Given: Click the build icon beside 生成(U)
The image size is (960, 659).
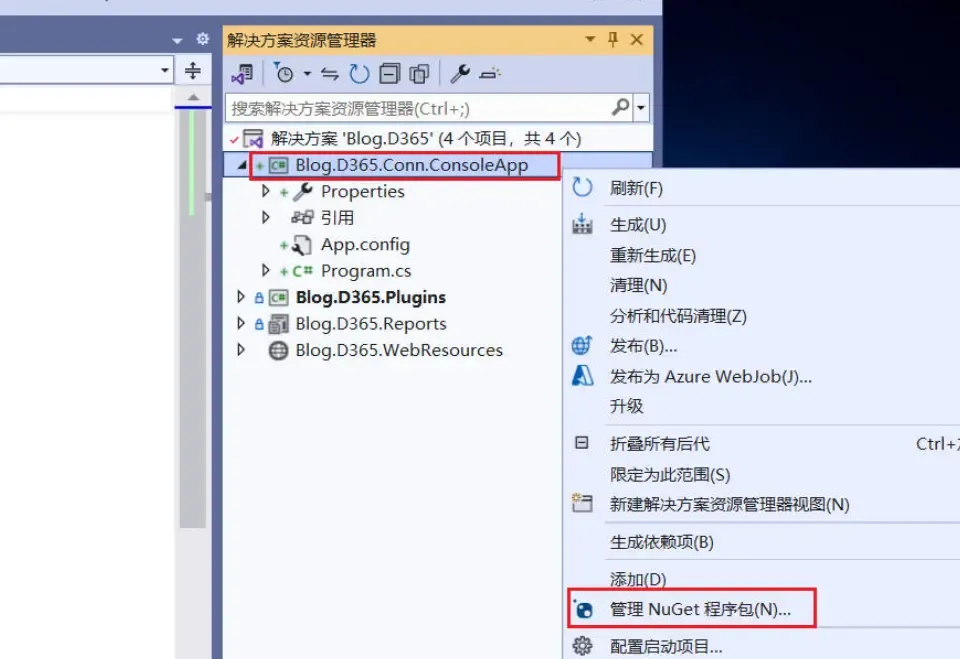Looking at the screenshot, I should tap(582, 224).
